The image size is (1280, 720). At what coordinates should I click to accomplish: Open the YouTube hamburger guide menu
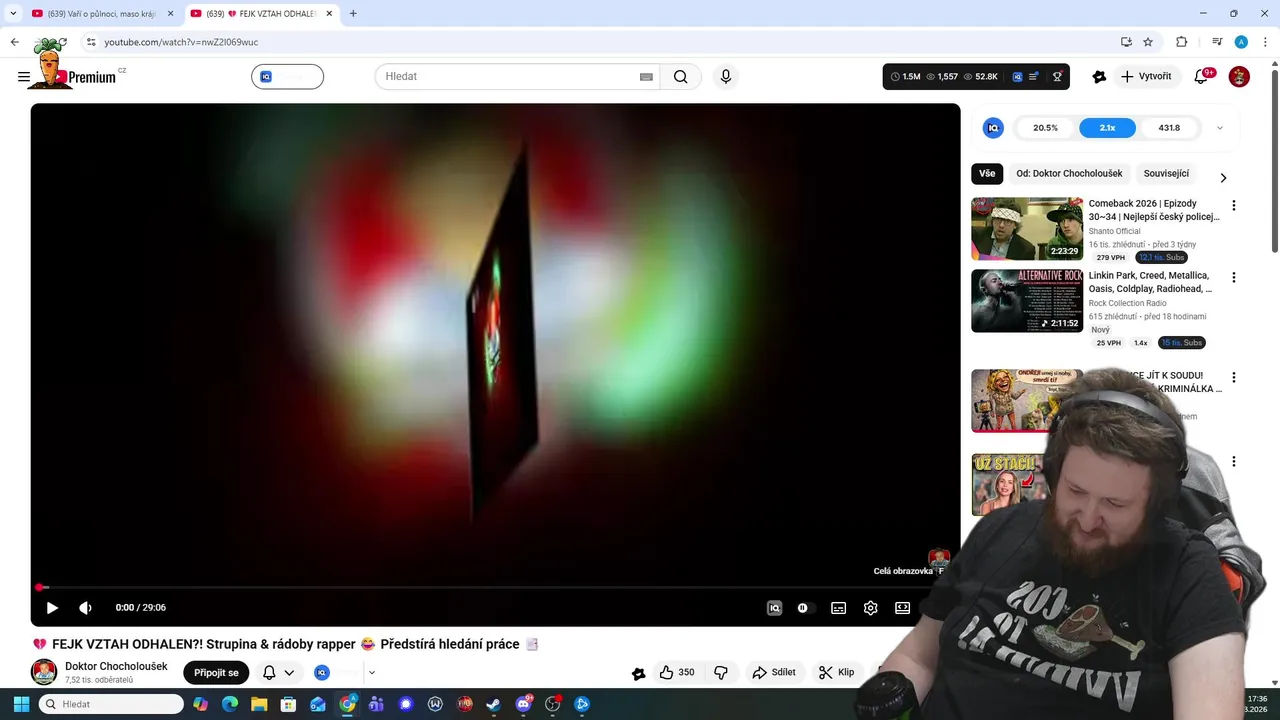click(24, 77)
